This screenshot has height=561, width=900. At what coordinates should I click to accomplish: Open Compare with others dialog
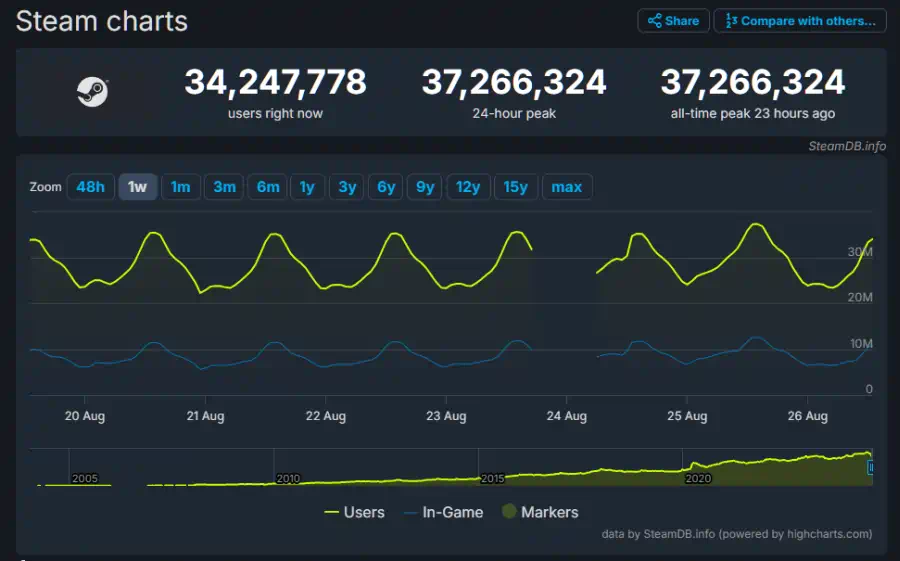click(800, 21)
